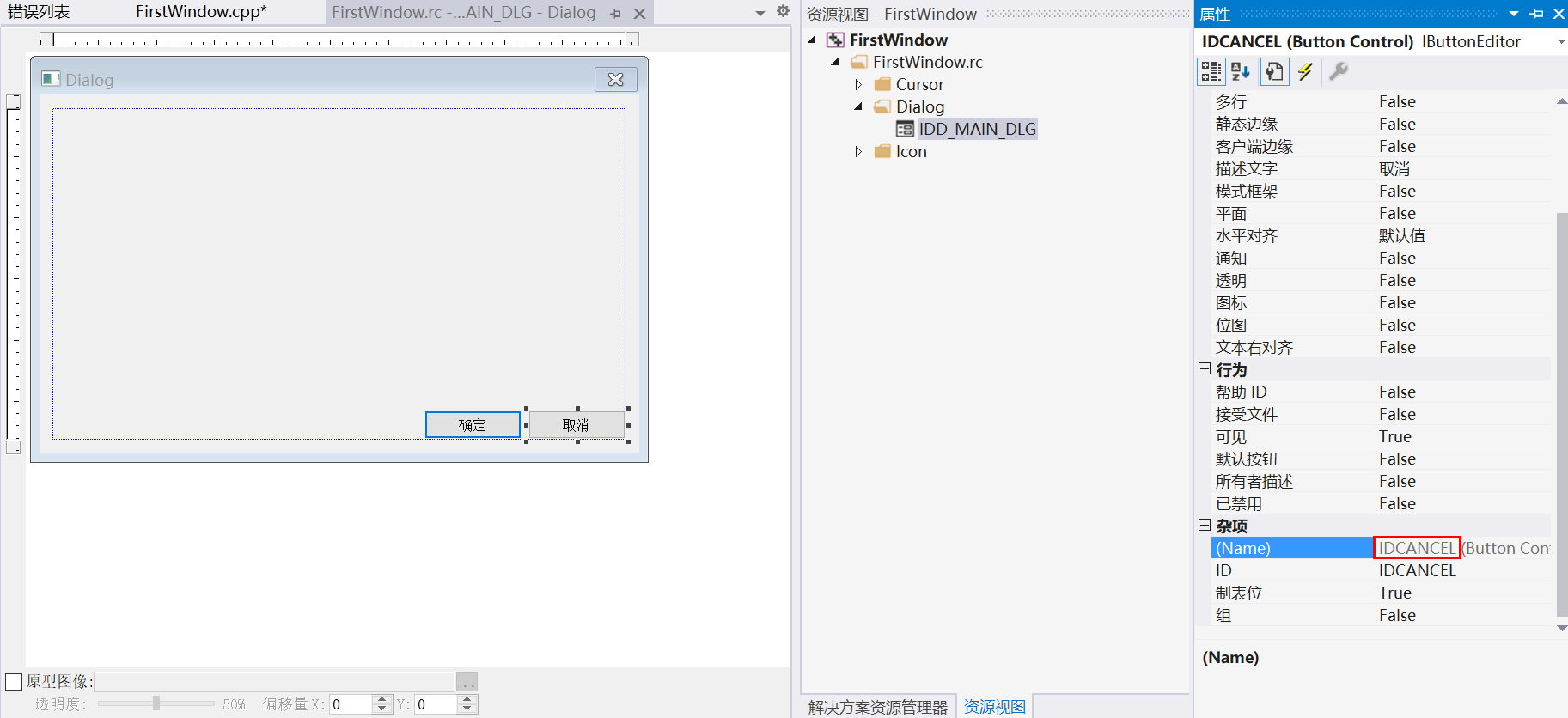Select the 已禁用 property row
The height and width of the screenshot is (718, 1568).
[1381, 503]
